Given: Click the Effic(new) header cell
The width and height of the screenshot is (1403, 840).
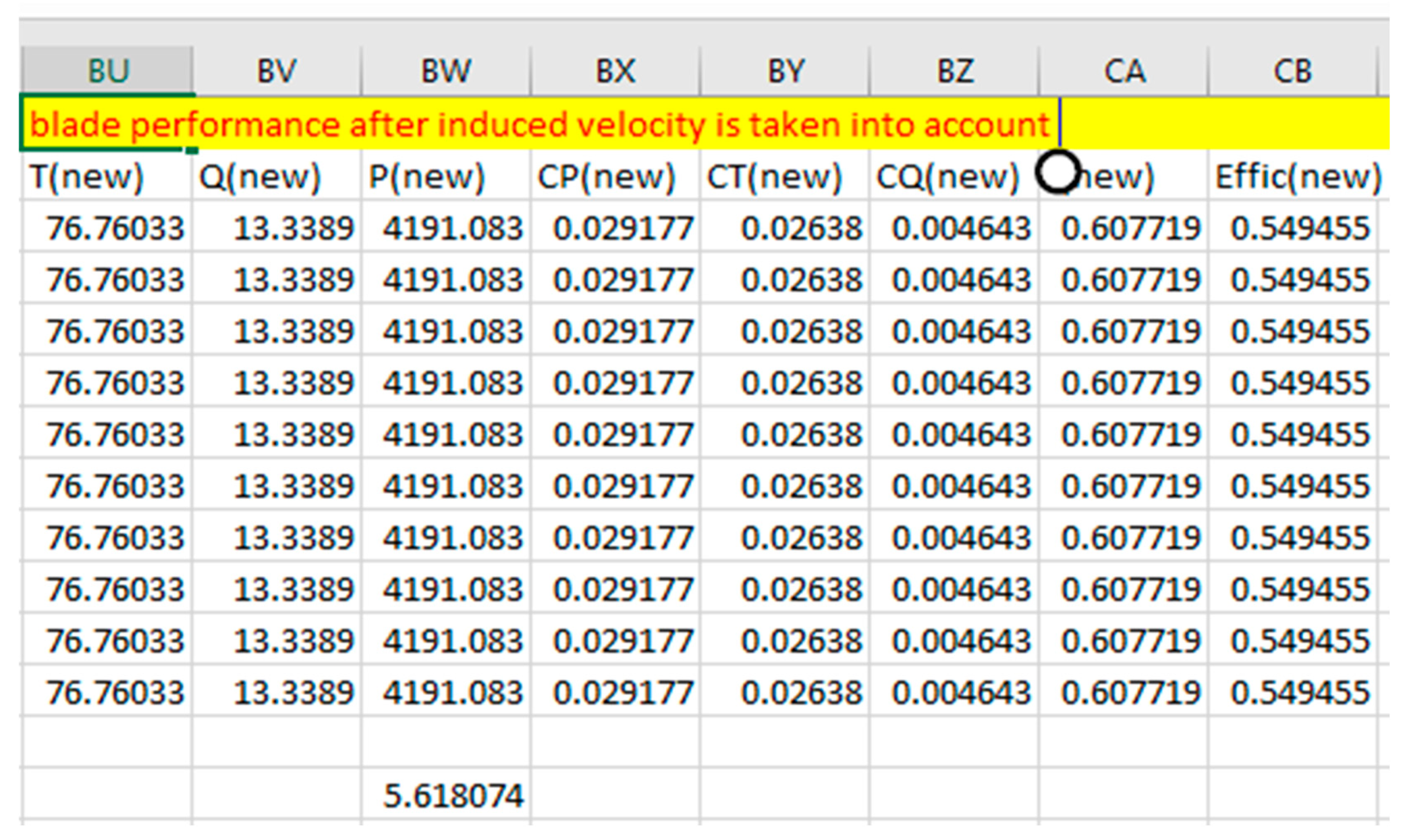Looking at the screenshot, I should coord(1298,177).
